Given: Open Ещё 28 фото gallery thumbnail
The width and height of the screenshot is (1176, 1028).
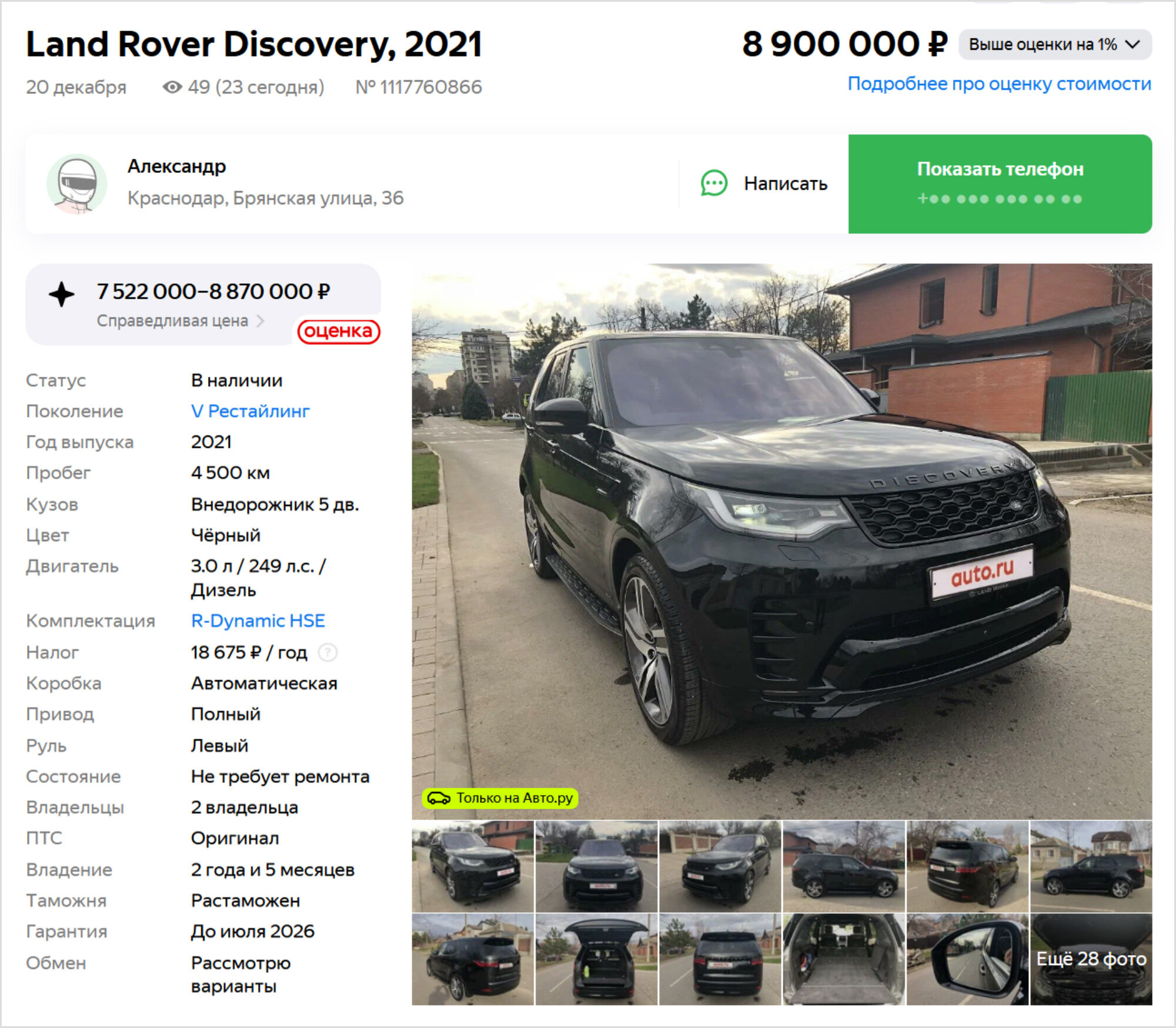Looking at the screenshot, I should (1091, 959).
